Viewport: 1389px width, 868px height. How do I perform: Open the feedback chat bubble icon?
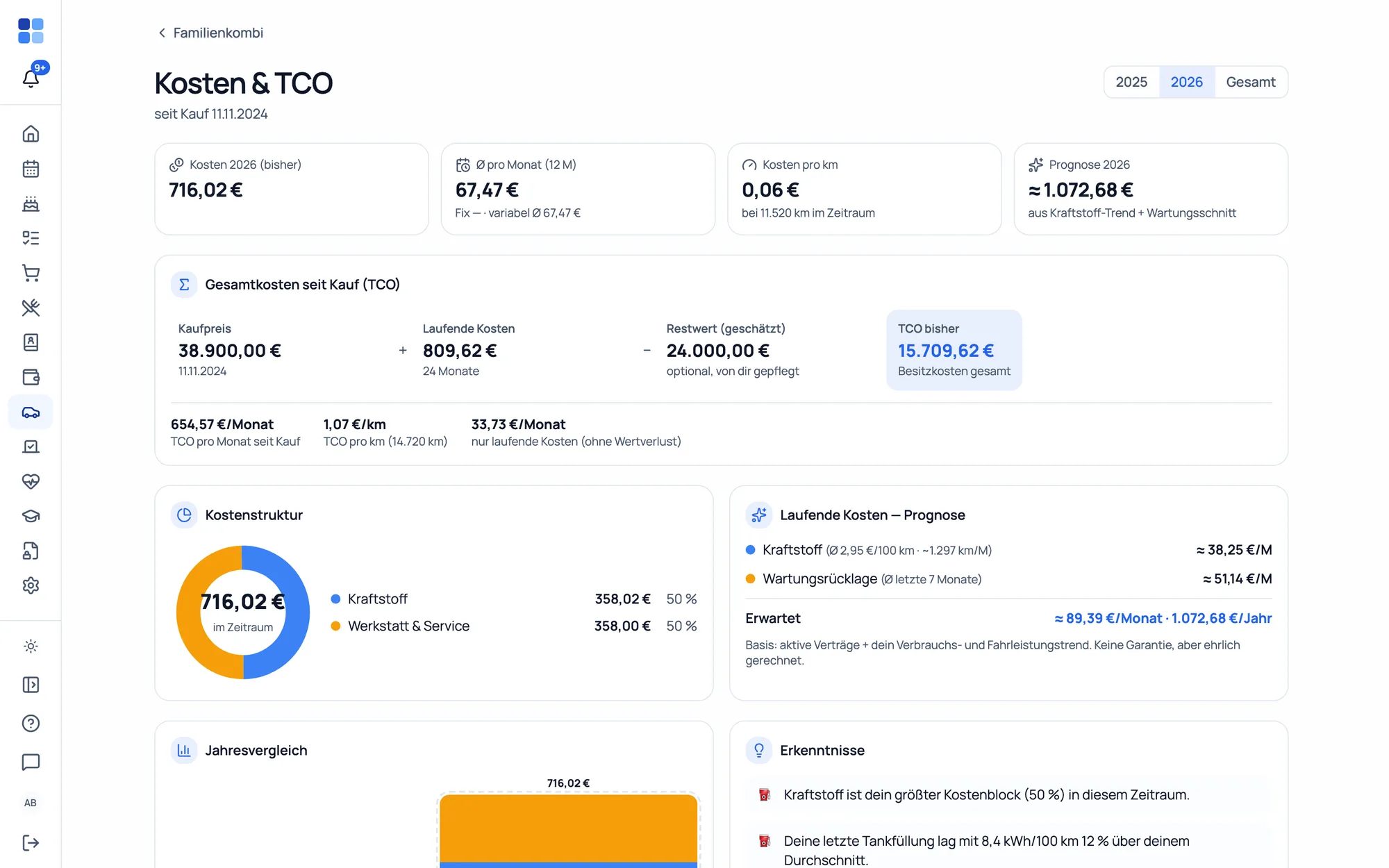pyautogui.click(x=31, y=762)
